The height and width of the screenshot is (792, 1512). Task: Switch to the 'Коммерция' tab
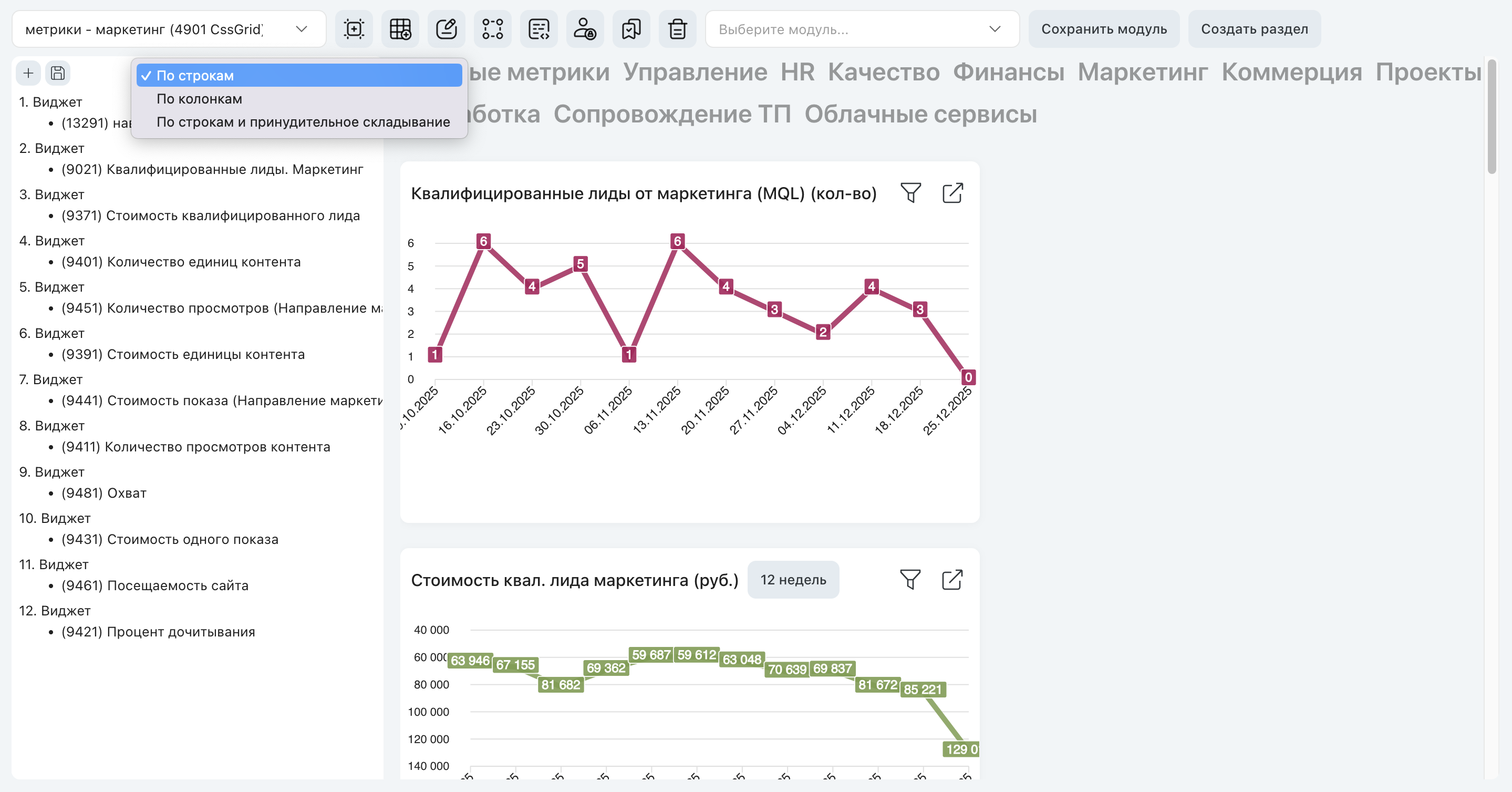pos(1291,72)
